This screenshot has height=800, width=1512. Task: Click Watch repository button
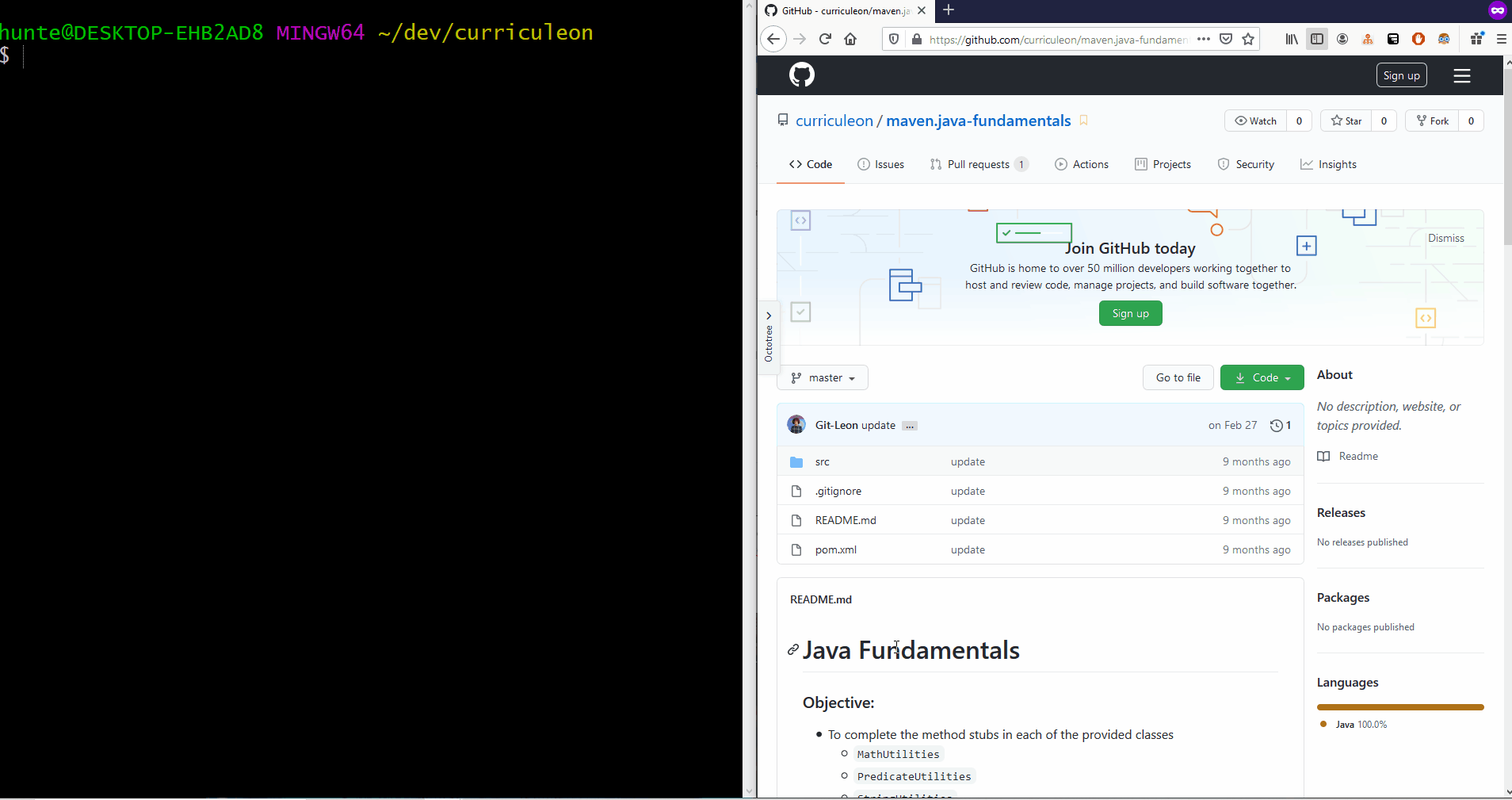(x=1256, y=121)
